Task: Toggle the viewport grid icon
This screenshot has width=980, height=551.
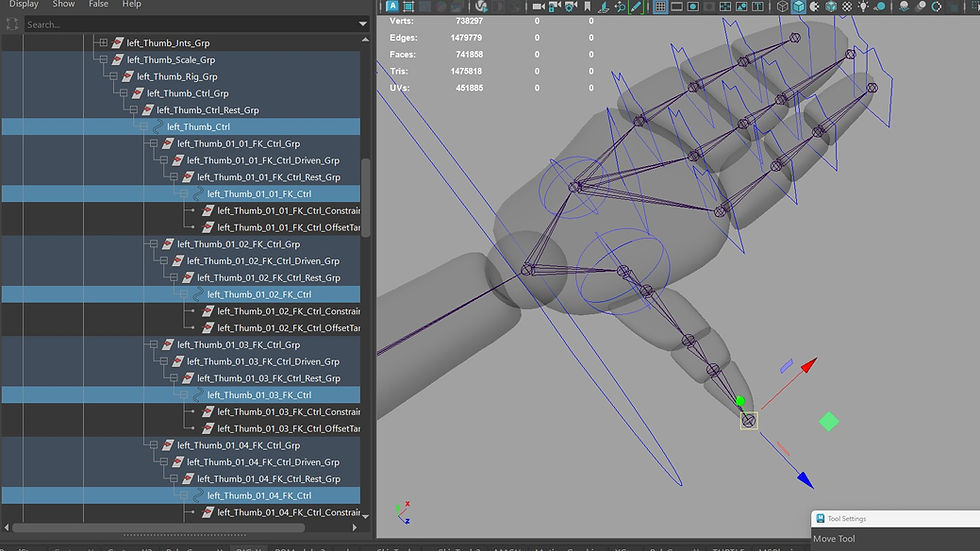Action: pos(660,6)
